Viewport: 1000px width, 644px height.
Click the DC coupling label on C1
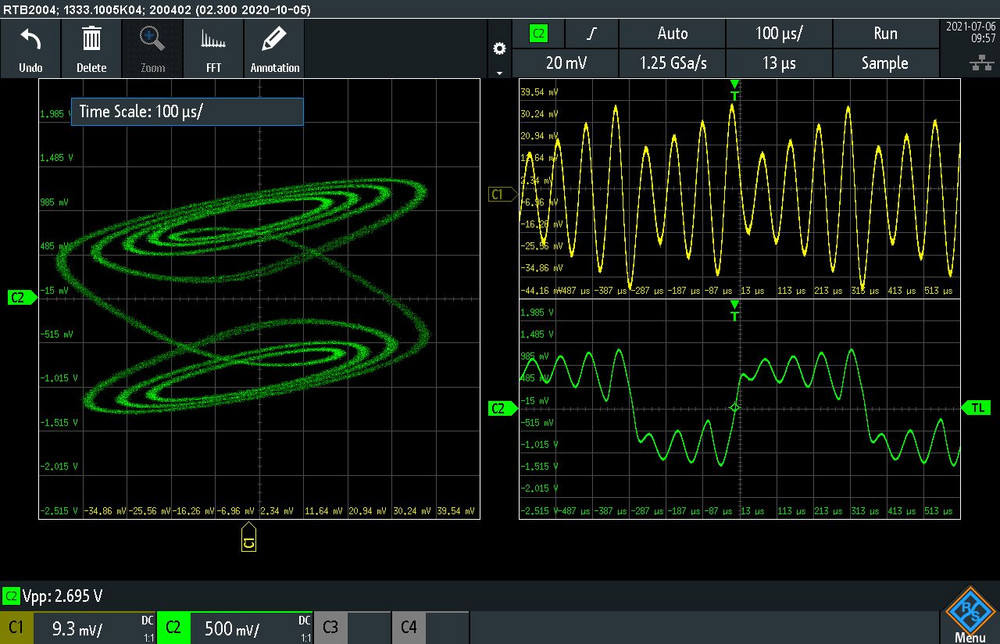click(x=147, y=620)
